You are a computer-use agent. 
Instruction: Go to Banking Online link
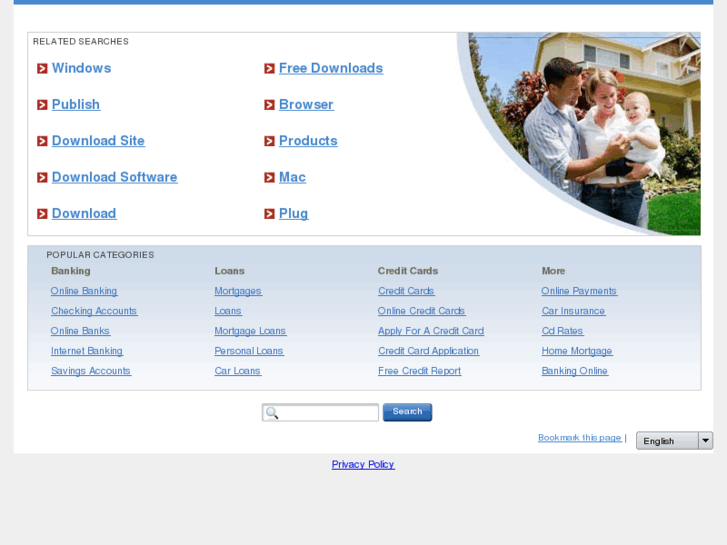click(x=574, y=371)
